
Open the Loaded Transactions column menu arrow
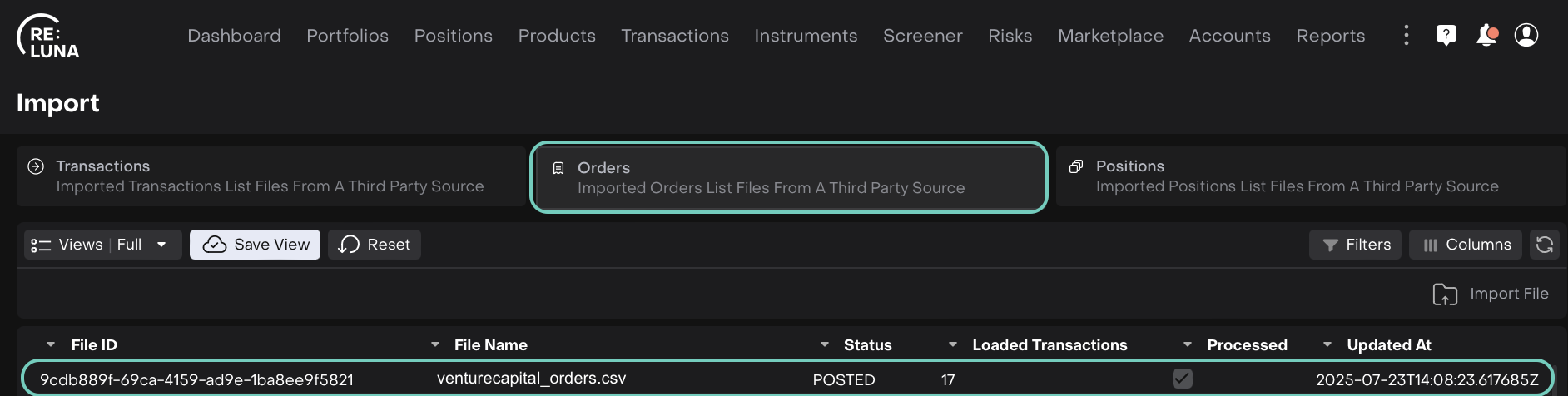[x=953, y=344]
